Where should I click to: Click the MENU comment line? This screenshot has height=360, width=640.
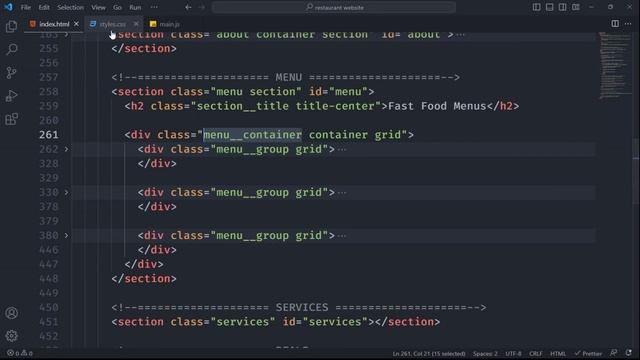286,77
